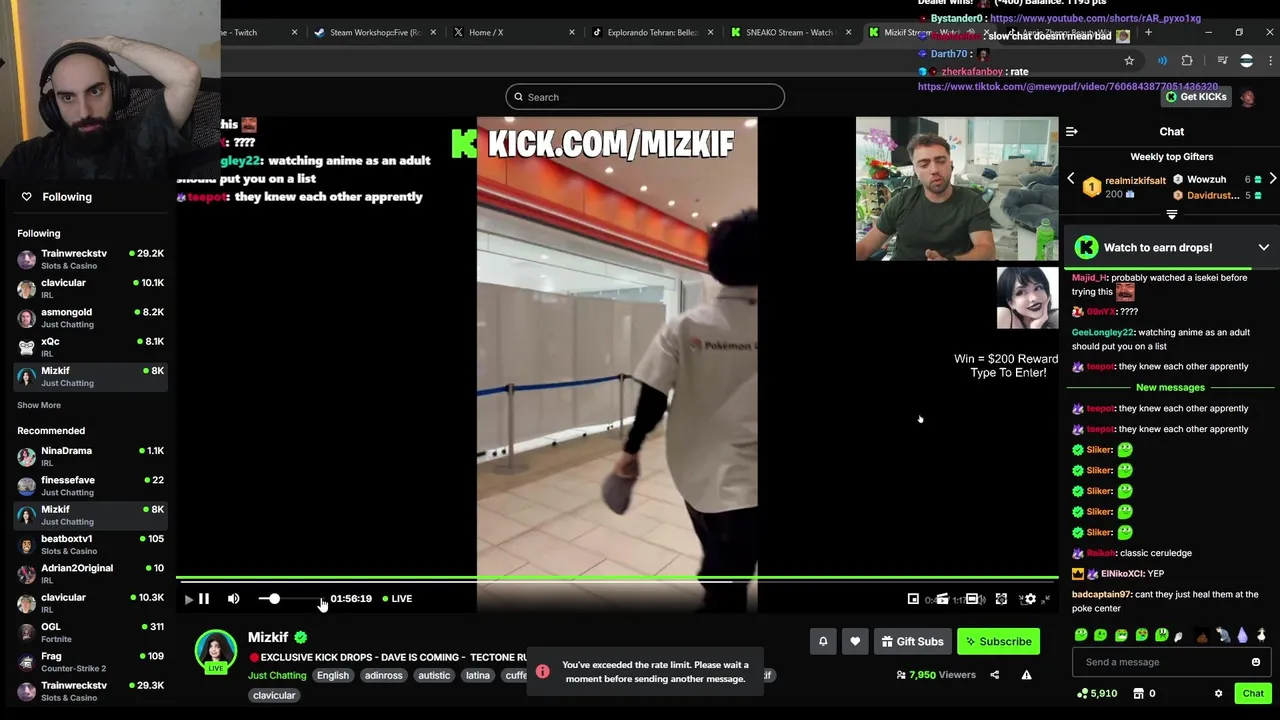
Task: Close the Home / X tab
Action: [x=572, y=32]
